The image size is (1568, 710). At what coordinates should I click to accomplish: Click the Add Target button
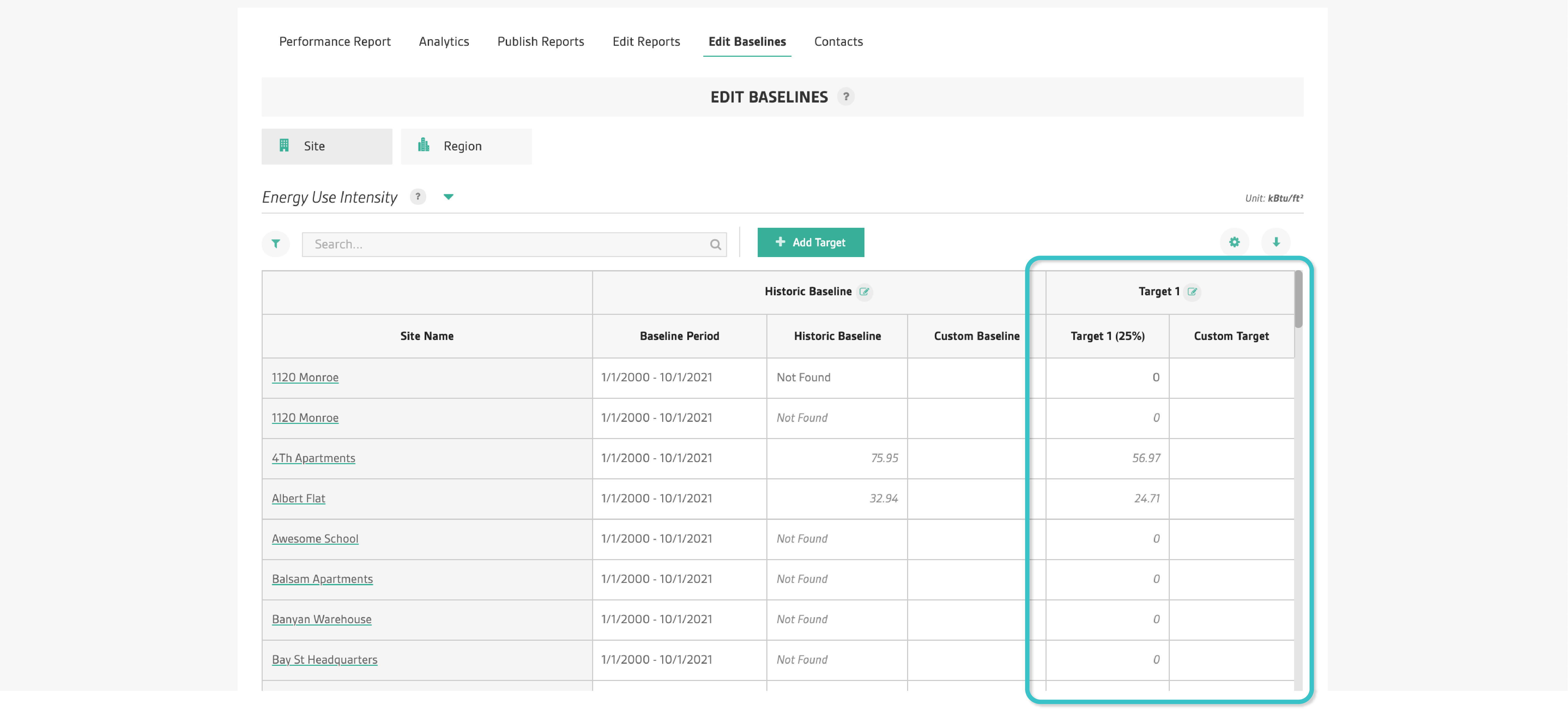pos(811,242)
